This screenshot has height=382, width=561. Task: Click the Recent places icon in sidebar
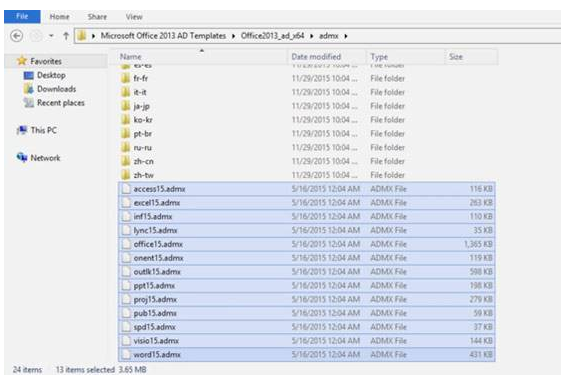28,103
